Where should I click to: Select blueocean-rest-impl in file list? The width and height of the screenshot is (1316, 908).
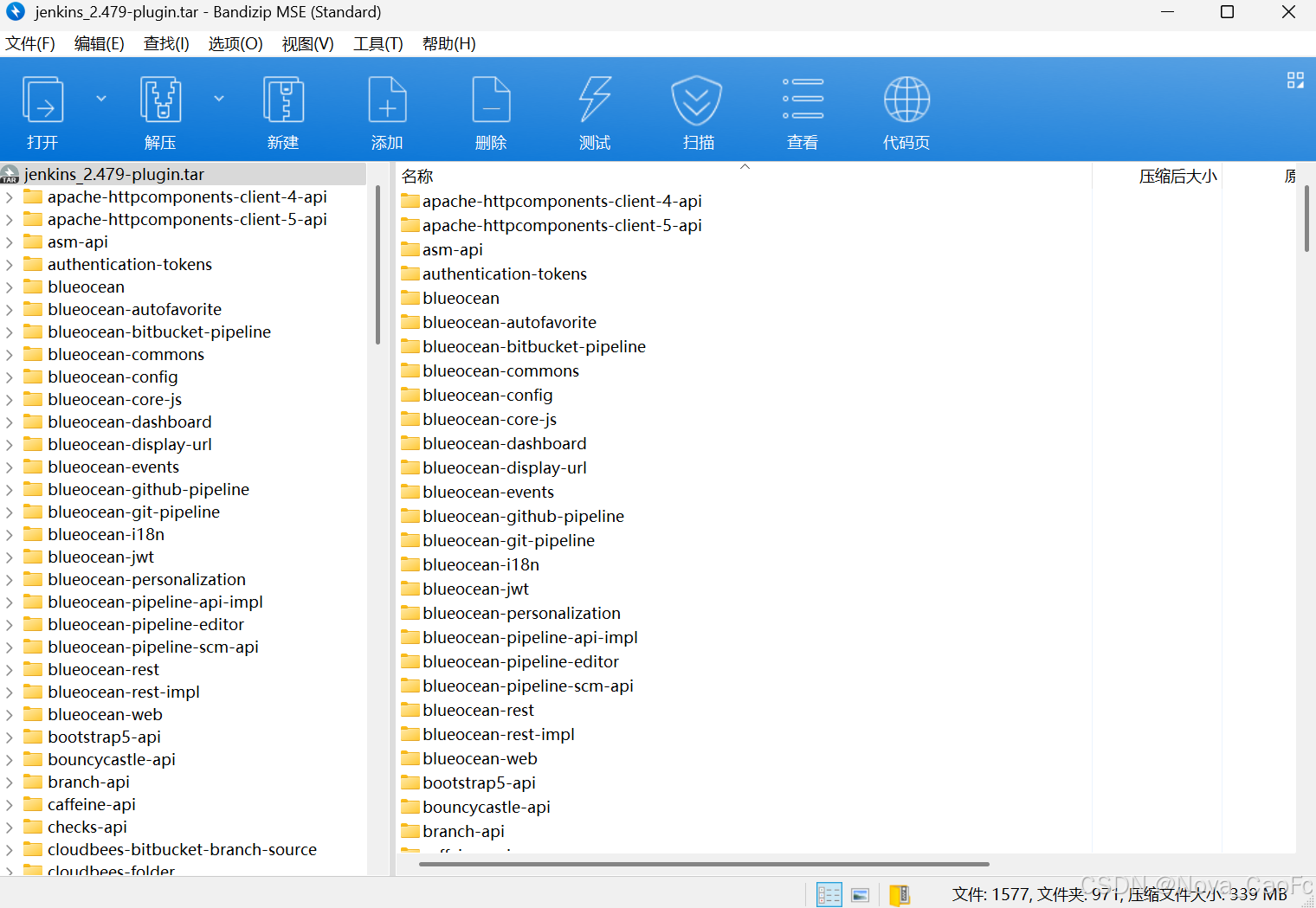pyautogui.click(x=499, y=734)
